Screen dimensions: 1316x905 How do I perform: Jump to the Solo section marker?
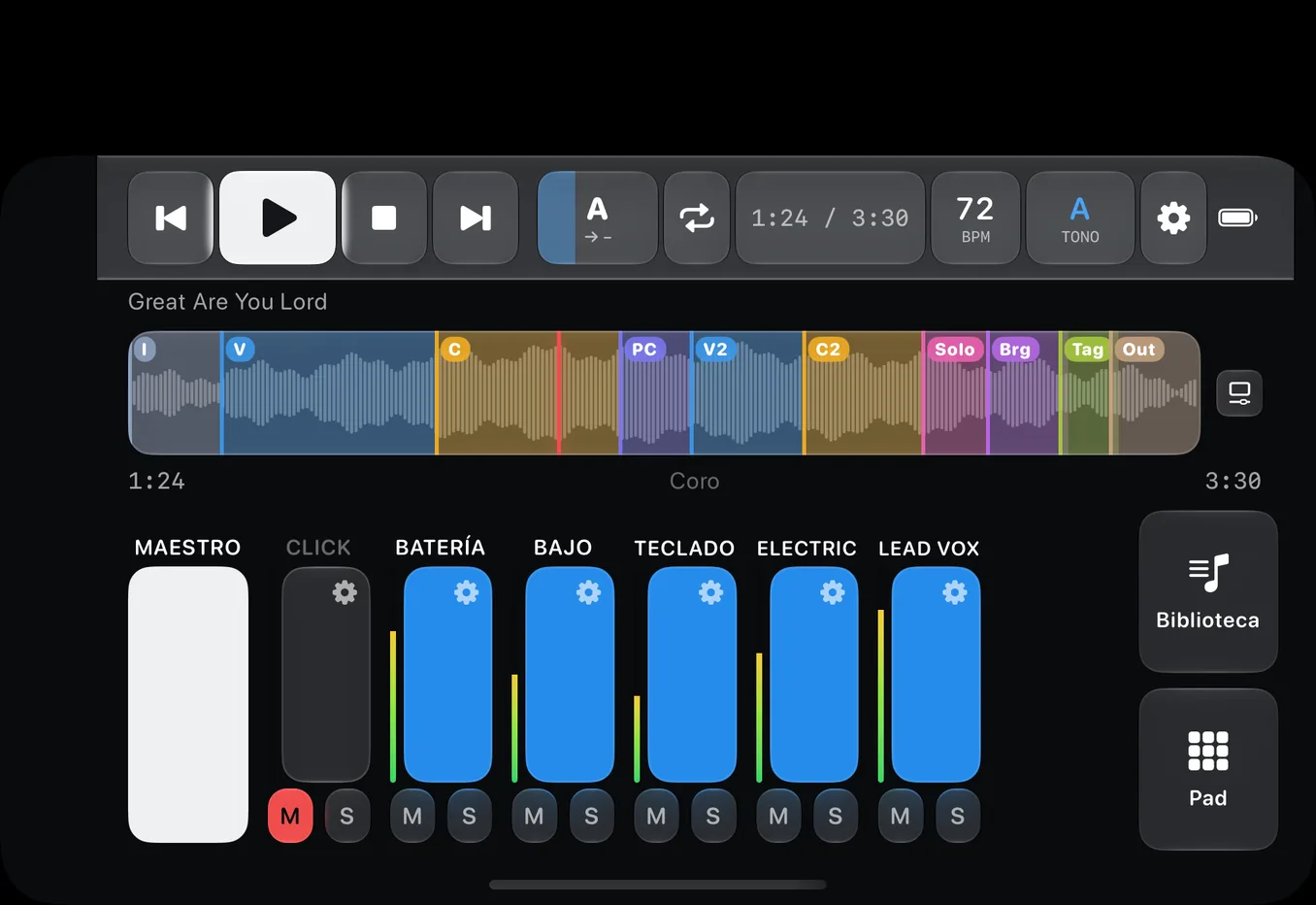[955, 350]
